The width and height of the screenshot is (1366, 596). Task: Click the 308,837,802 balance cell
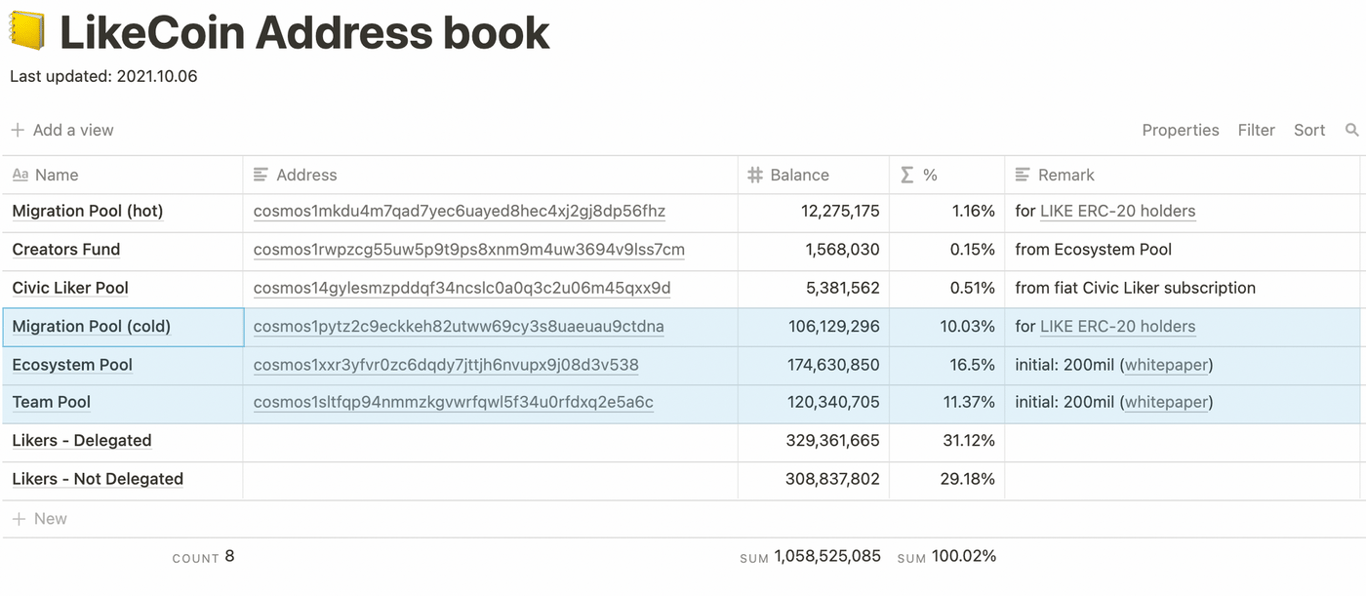point(813,479)
